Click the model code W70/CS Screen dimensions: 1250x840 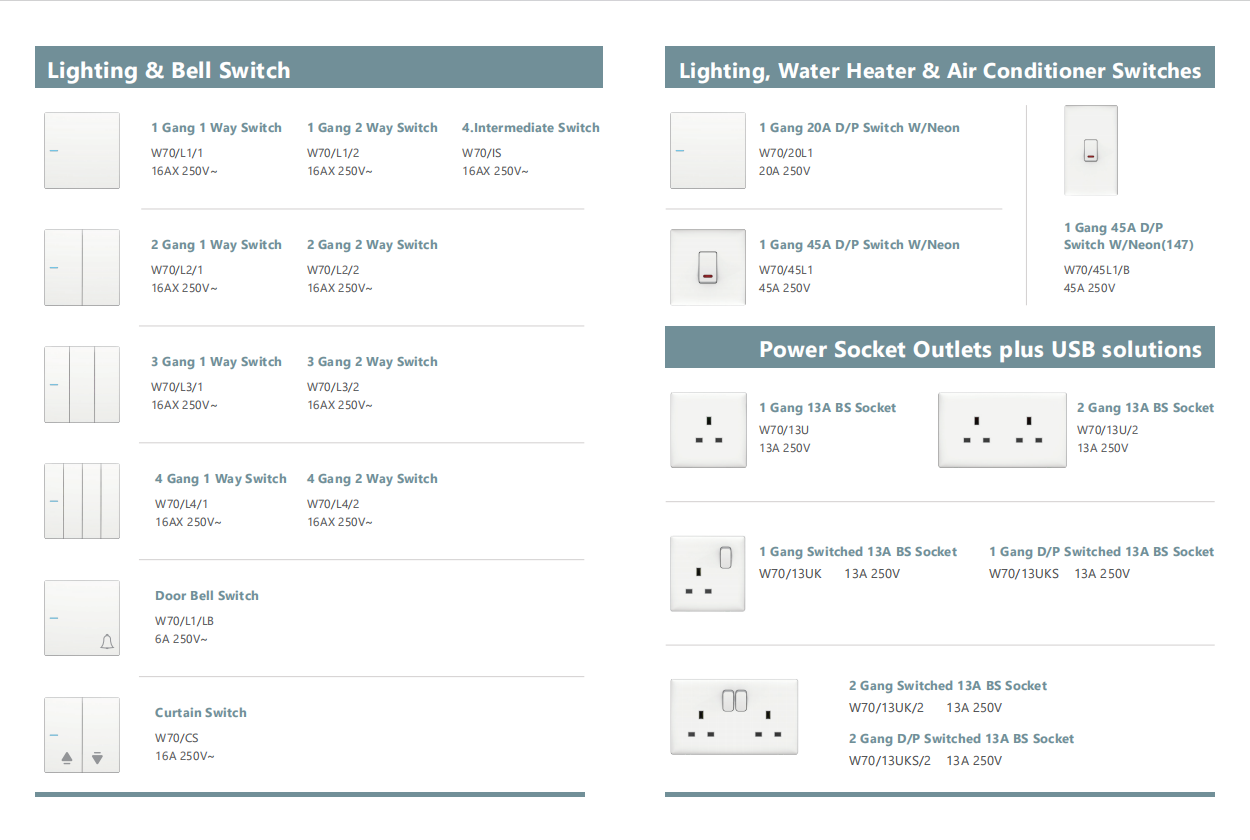[177, 738]
